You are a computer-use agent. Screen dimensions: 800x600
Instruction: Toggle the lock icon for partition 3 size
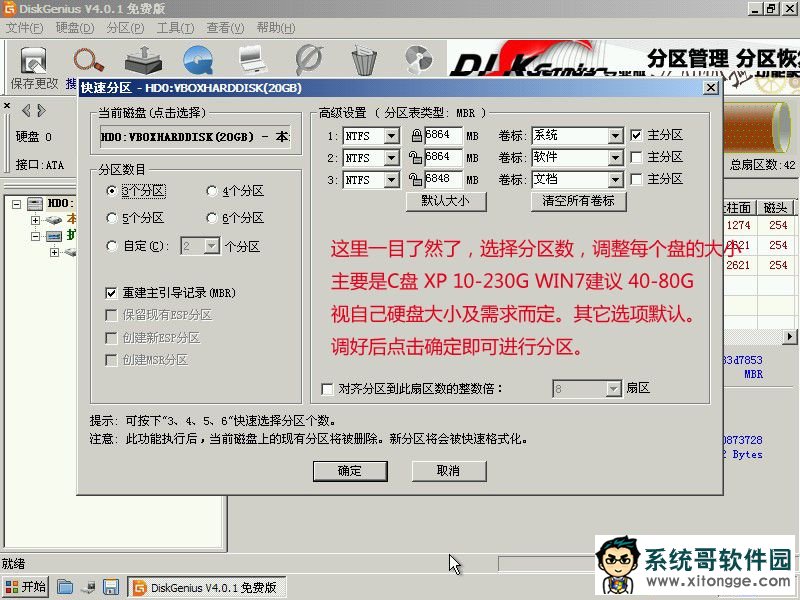[415, 179]
